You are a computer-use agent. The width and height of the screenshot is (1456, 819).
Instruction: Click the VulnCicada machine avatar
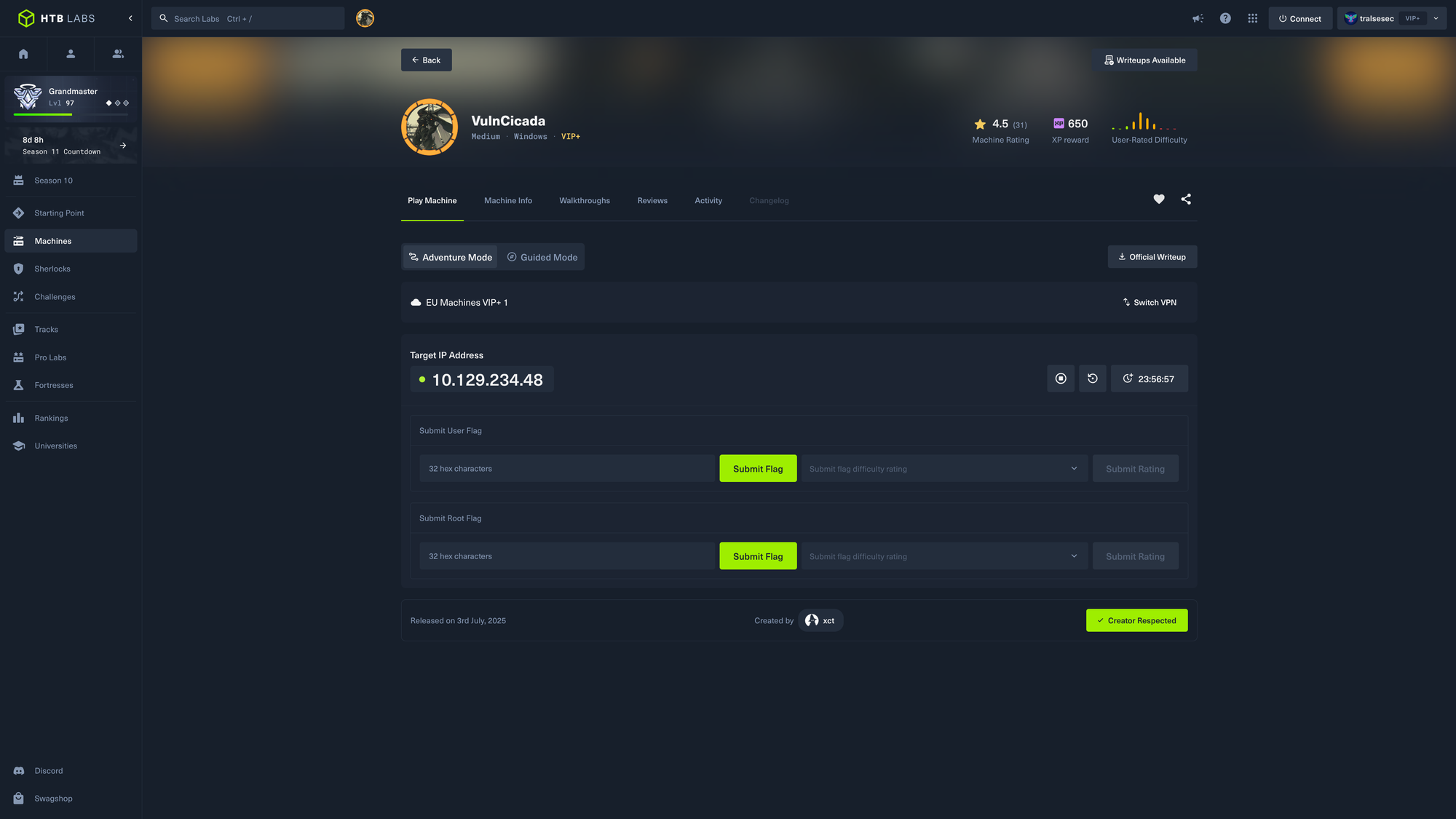coord(430,127)
